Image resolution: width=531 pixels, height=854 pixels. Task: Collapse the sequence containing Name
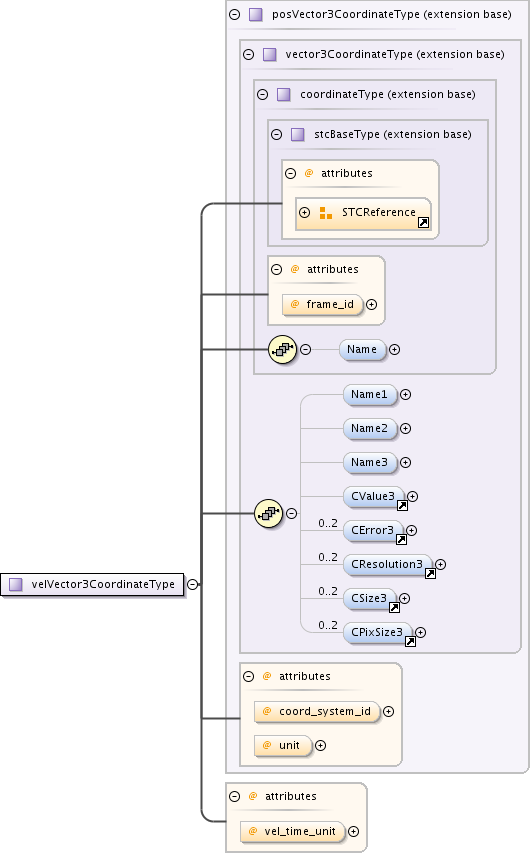click(x=306, y=350)
